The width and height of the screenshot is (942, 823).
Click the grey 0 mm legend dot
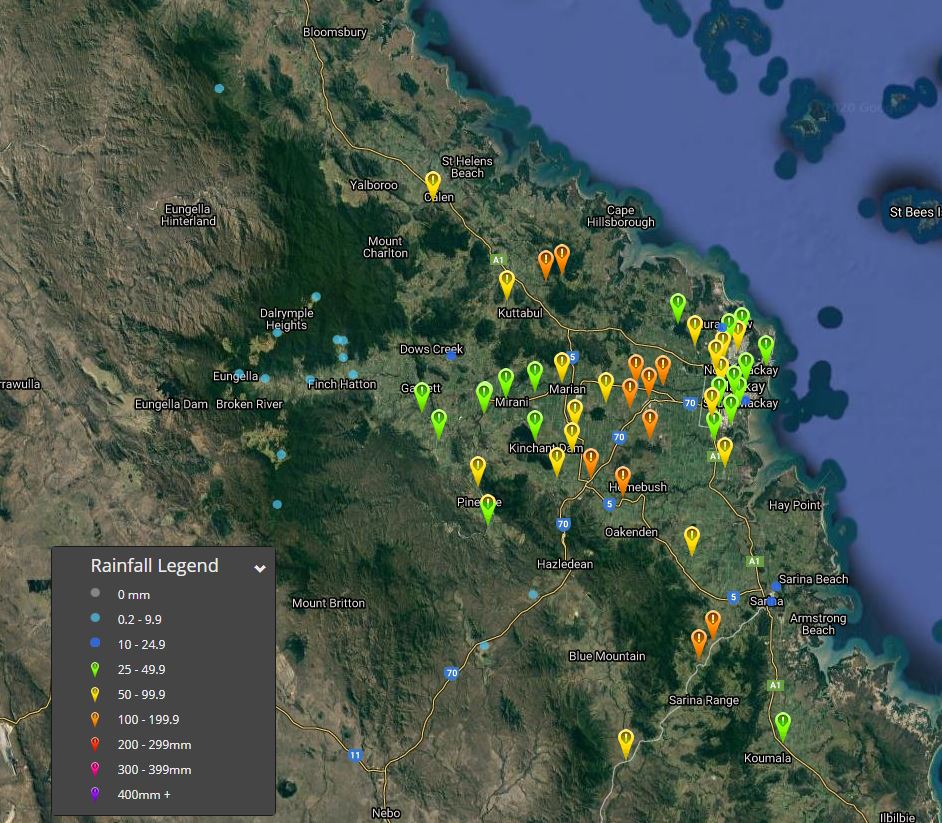95,595
